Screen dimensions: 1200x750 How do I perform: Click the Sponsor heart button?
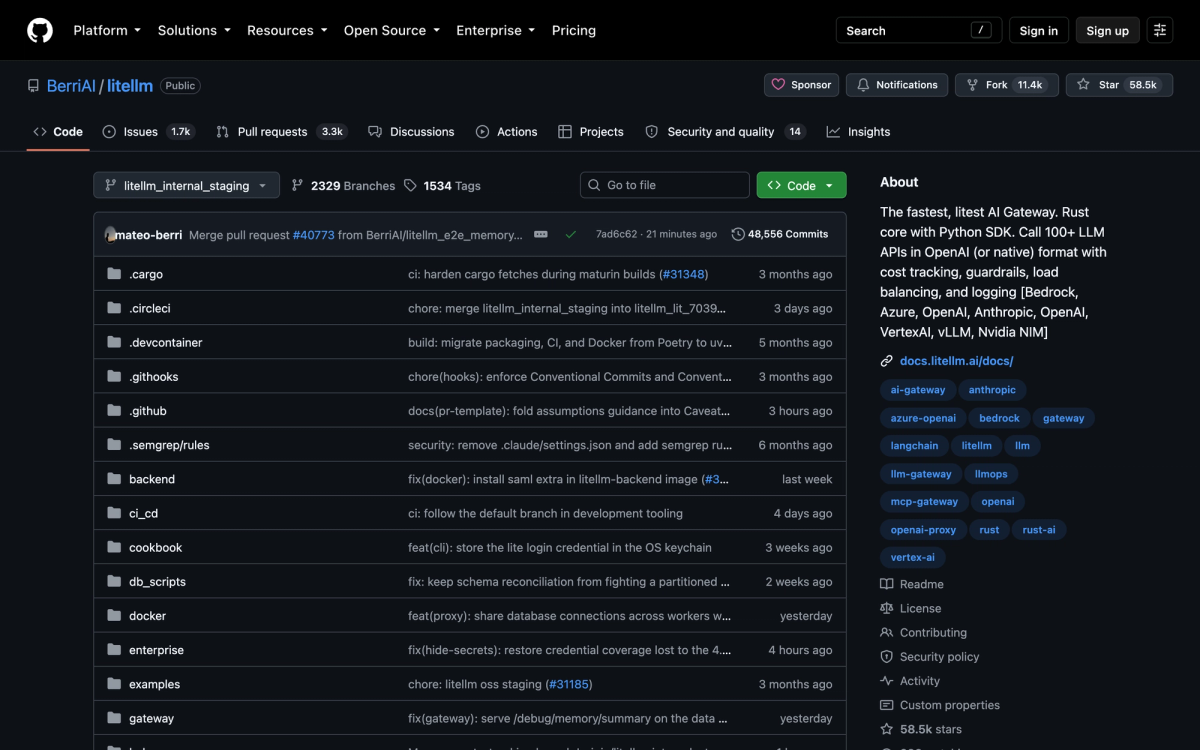pos(802,85)
